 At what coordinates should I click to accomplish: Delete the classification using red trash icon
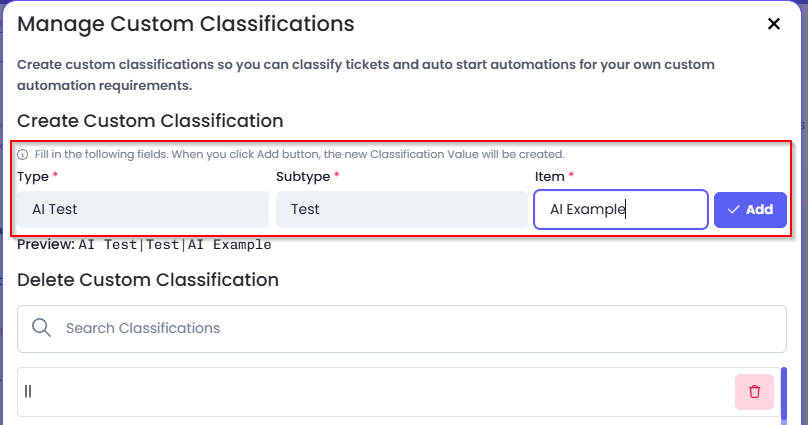(754, 392)
